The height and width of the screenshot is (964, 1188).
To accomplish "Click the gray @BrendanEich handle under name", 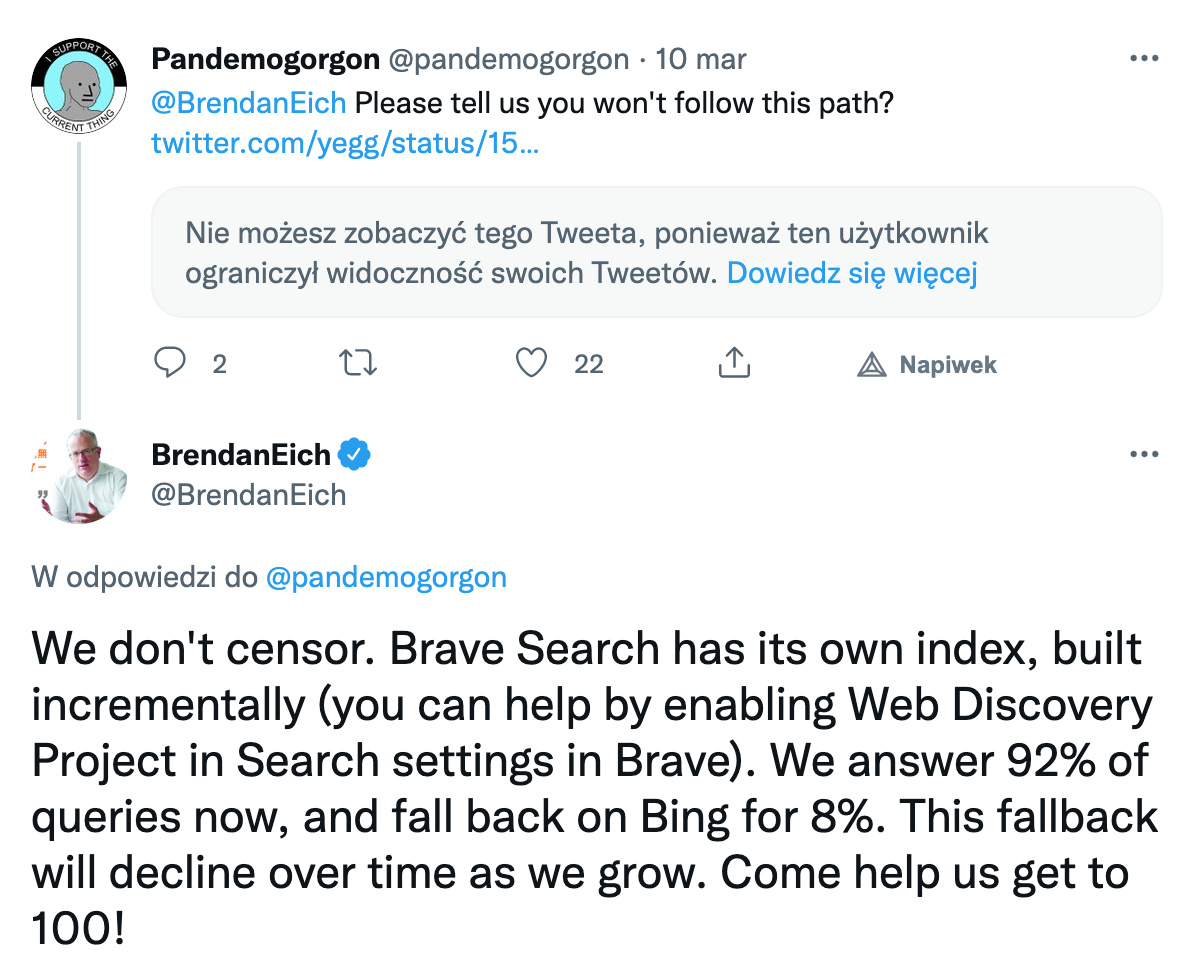I will click(249, 494).
